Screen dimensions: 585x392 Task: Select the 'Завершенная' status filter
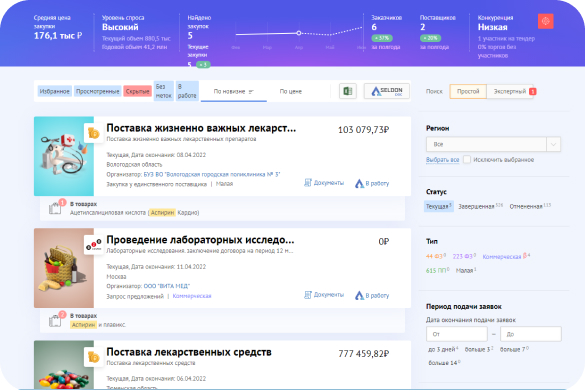[x=481, y=206]
